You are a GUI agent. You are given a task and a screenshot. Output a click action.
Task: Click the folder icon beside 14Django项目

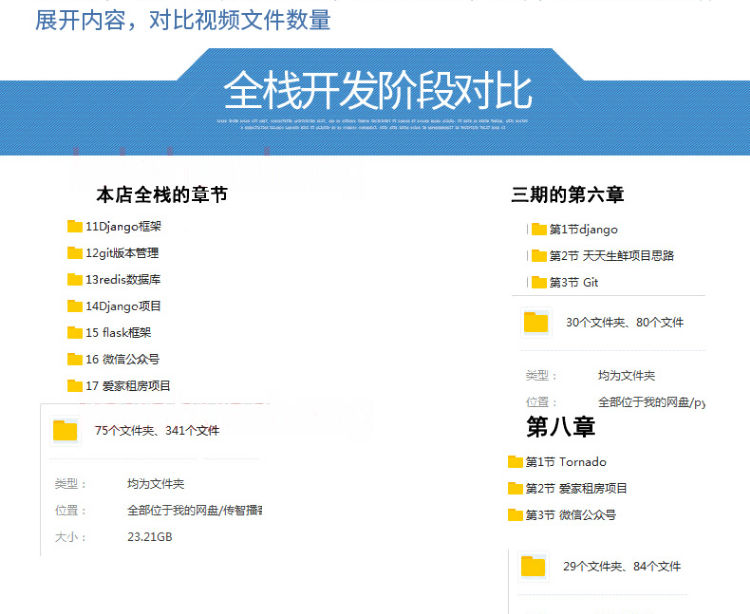pyautogui.click(x=75, y=306)
